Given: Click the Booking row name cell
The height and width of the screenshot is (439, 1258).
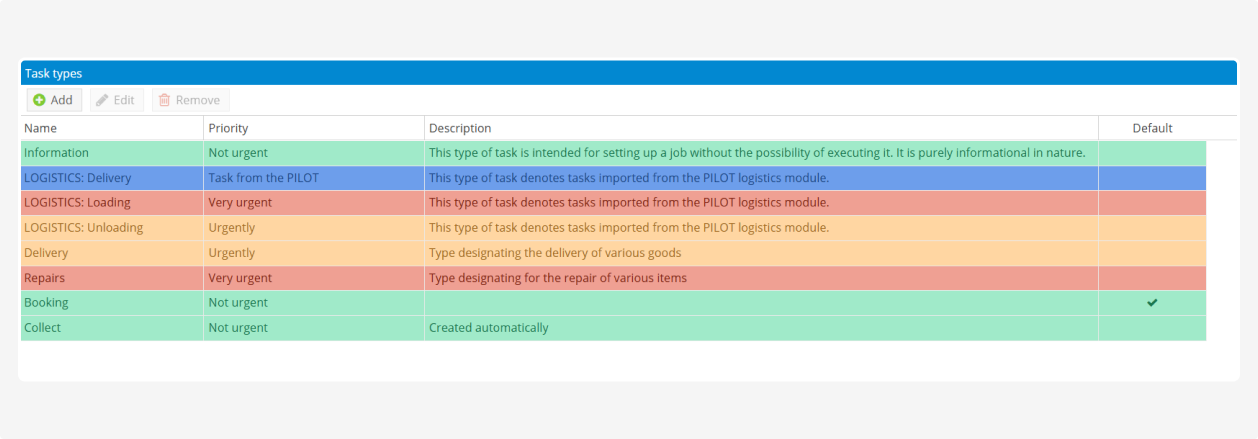Looking at the screenshot, I should point(46,303).
